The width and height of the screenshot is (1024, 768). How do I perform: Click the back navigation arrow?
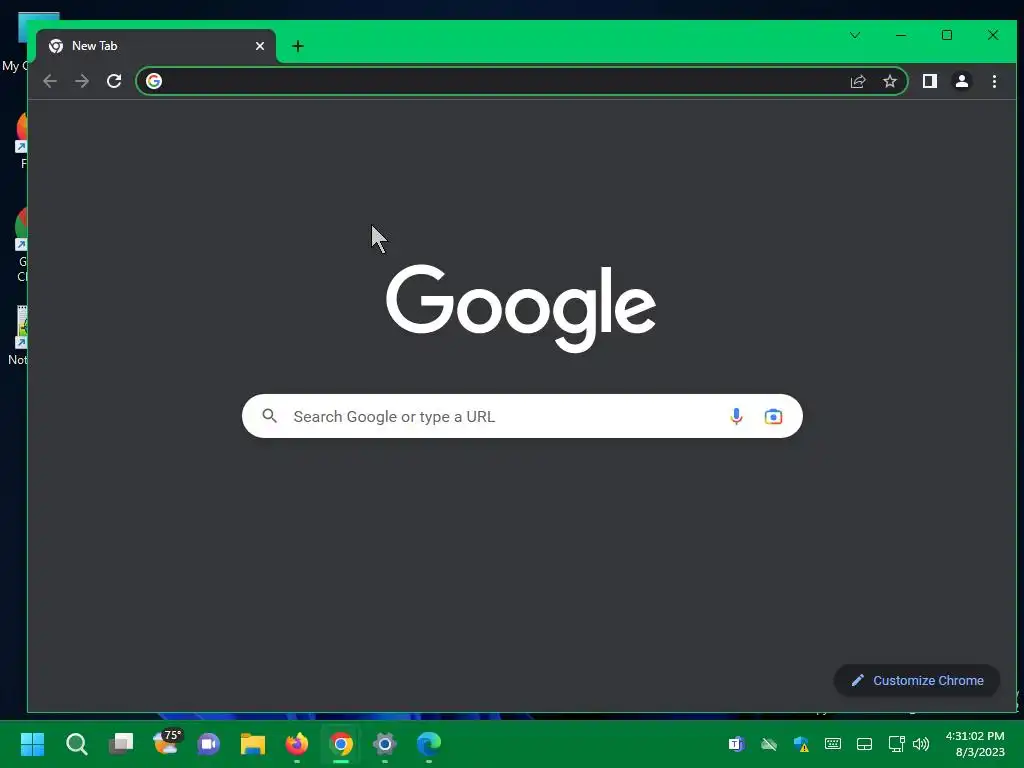(x=50, y=81)
